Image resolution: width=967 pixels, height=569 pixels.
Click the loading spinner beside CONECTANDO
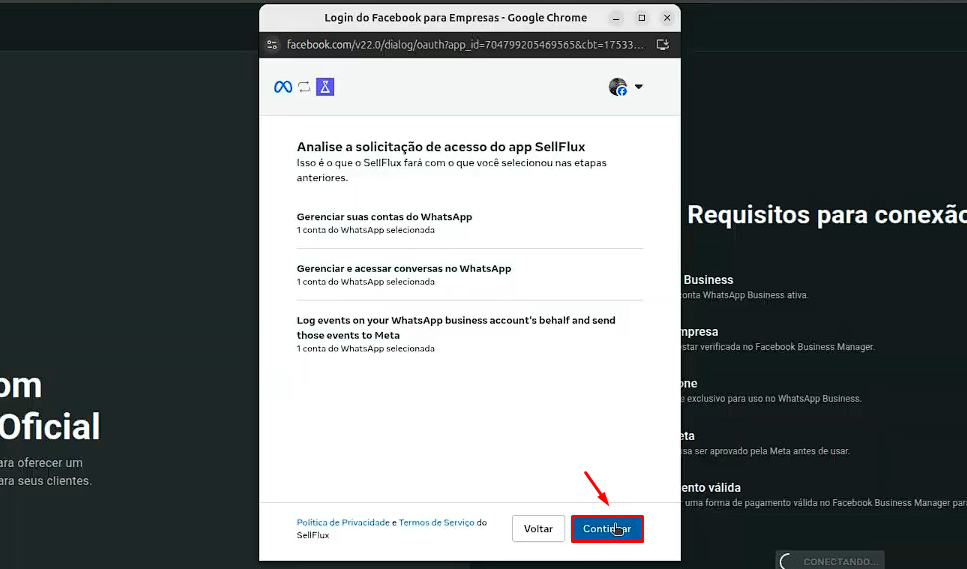tap(788, 562)
